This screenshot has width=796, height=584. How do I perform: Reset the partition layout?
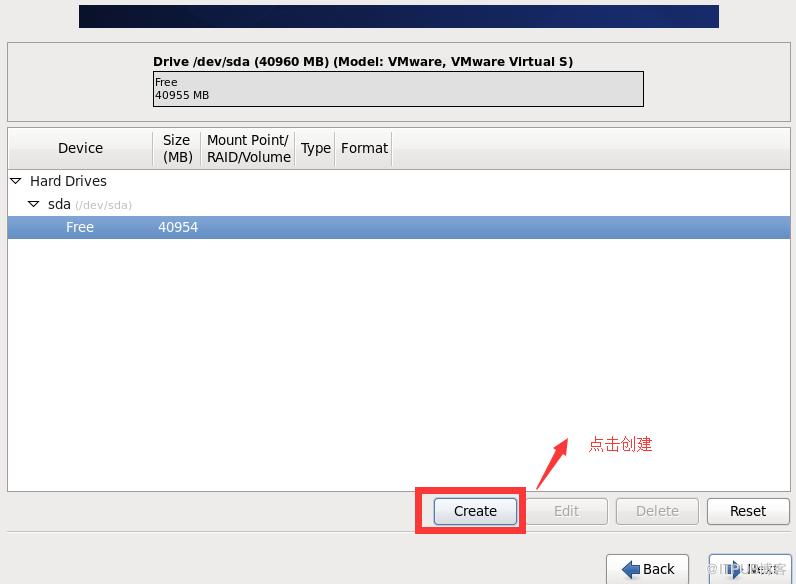[x=748, y=511]
